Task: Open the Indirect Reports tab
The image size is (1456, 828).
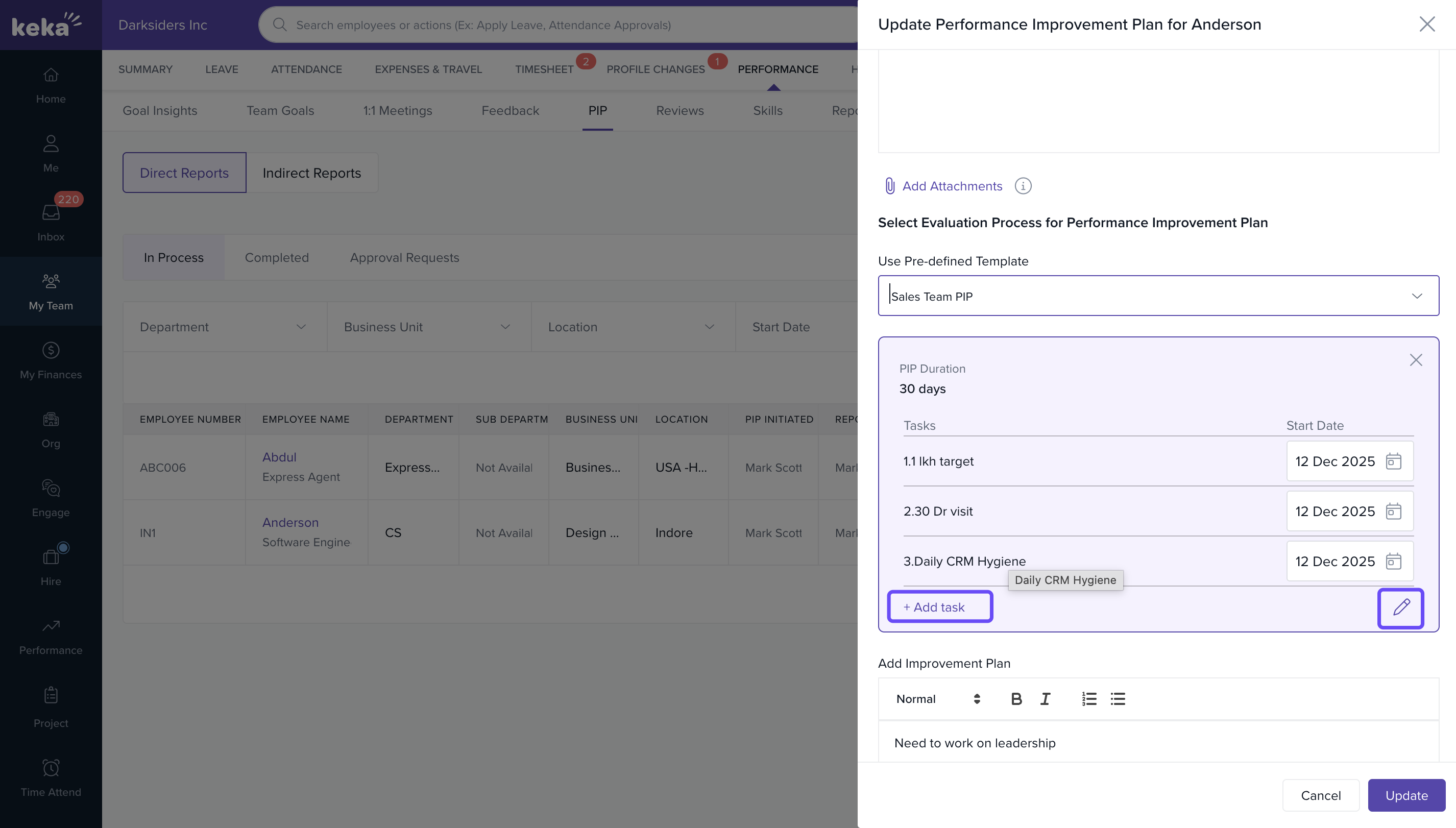Action: (312, 173)
